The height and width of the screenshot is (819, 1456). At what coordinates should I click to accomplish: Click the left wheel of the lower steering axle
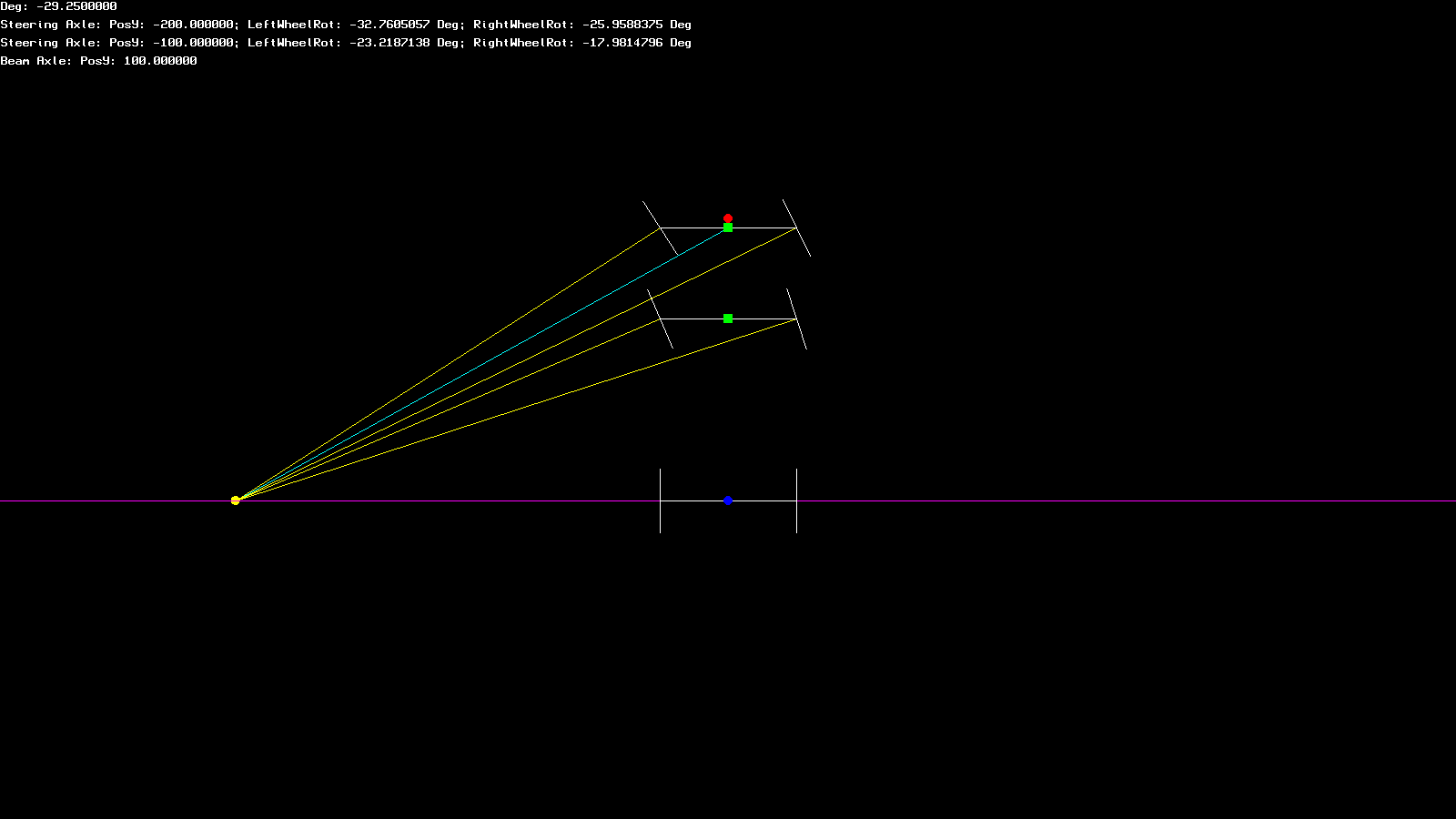coord(660,318)
